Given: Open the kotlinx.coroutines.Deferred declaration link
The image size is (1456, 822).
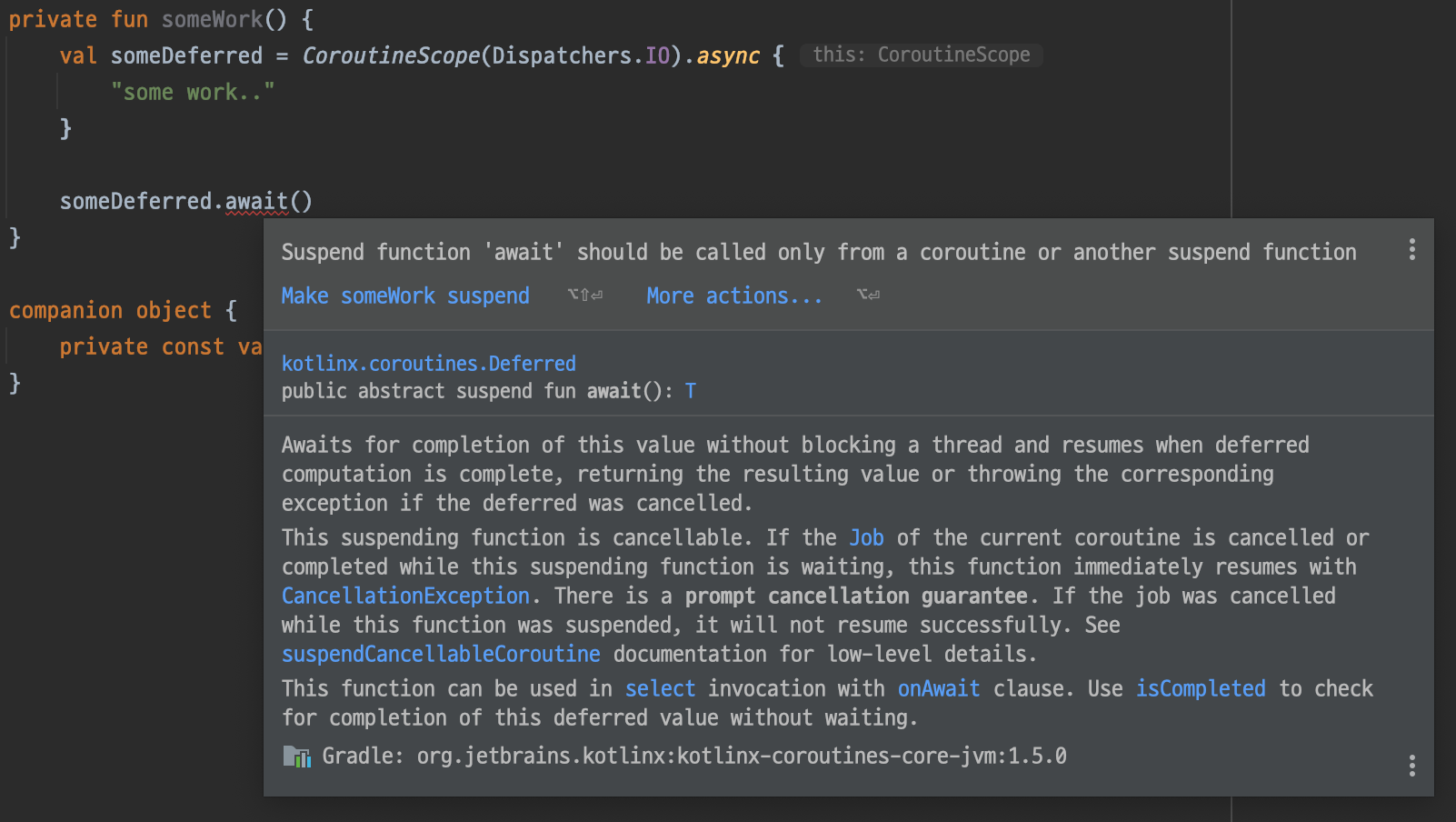Looking at the screenshot, I should (428, 363).
